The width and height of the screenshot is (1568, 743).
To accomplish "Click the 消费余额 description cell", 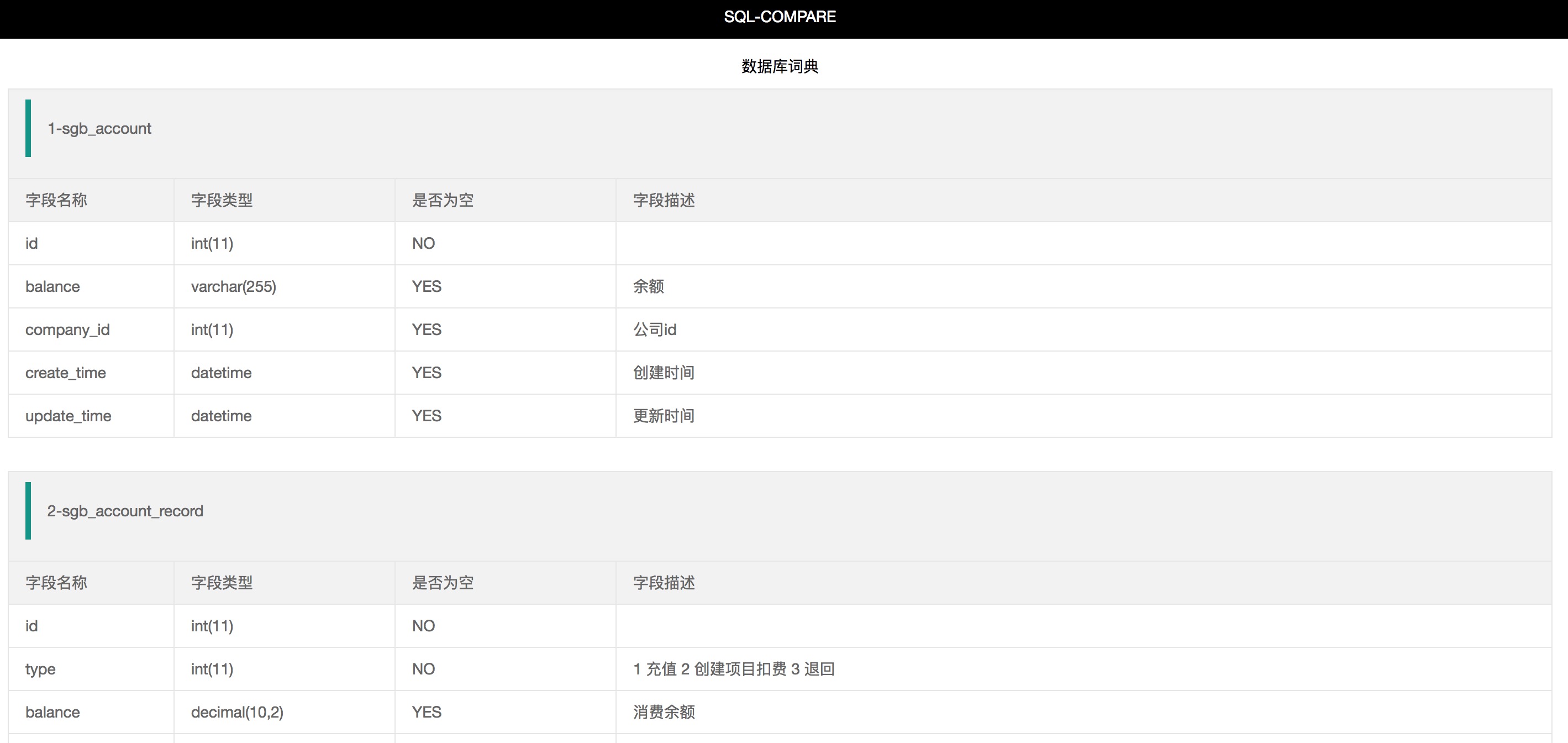I will (x=664, y=712).
